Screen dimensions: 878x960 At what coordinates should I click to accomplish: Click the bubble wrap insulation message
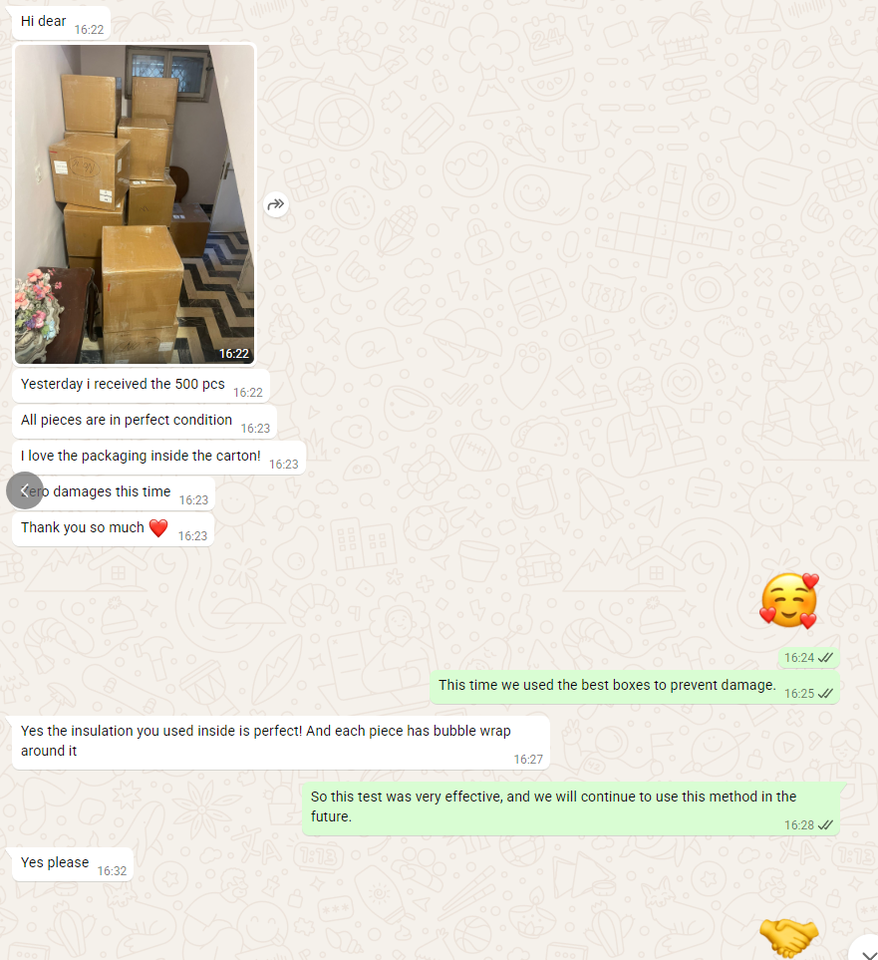(x=280, y=742)
